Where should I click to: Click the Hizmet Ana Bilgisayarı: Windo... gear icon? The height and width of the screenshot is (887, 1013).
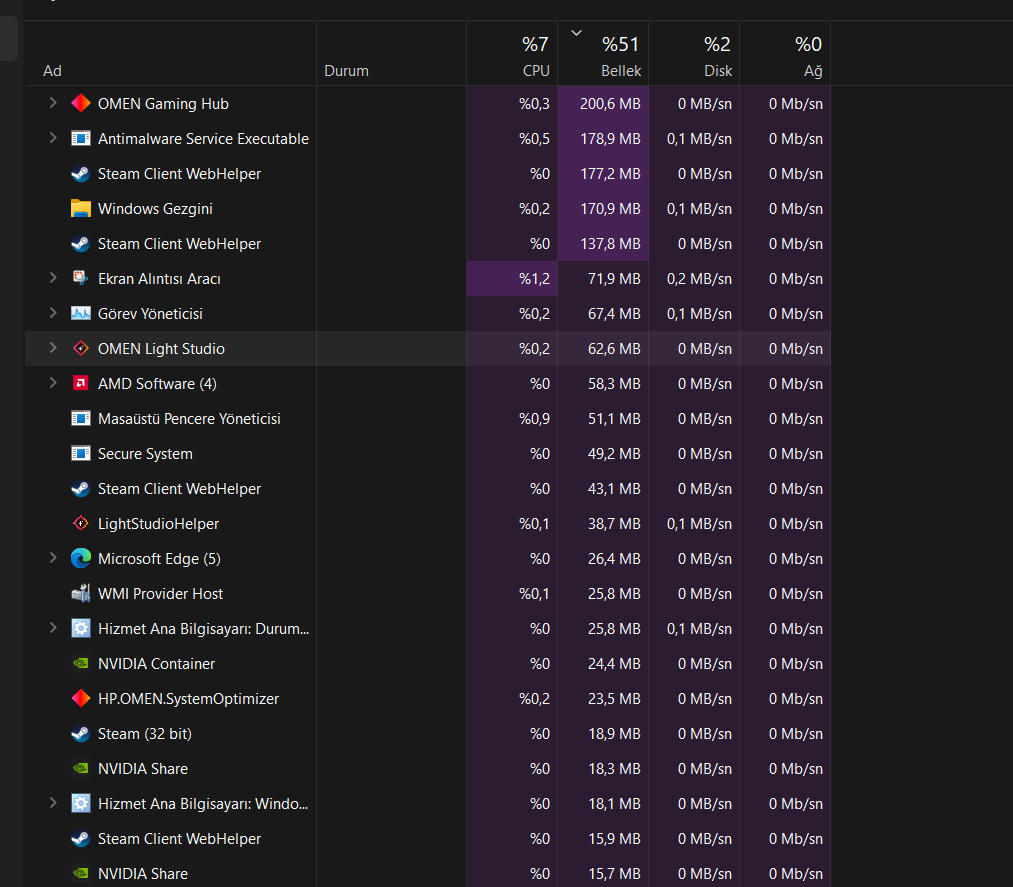81,803
